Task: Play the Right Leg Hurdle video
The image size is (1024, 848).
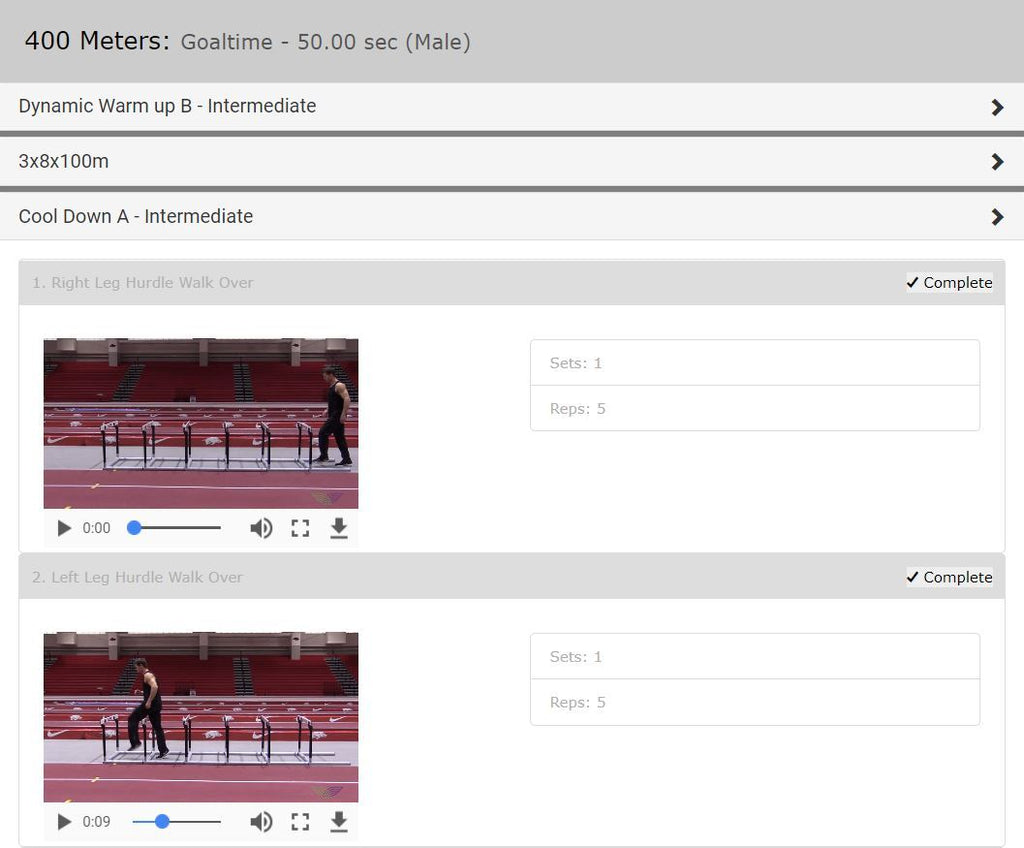Action: (64, 528)
